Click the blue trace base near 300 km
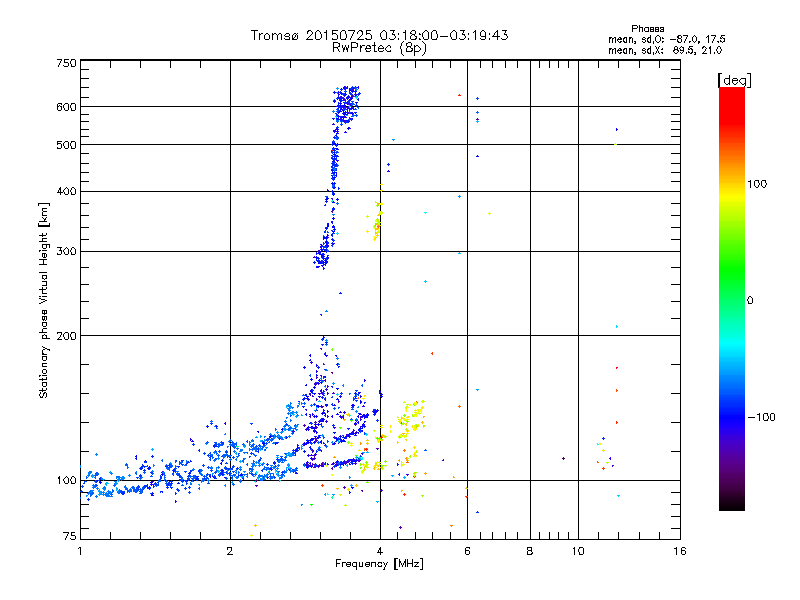The image size is (800, 600). point(321,259)
